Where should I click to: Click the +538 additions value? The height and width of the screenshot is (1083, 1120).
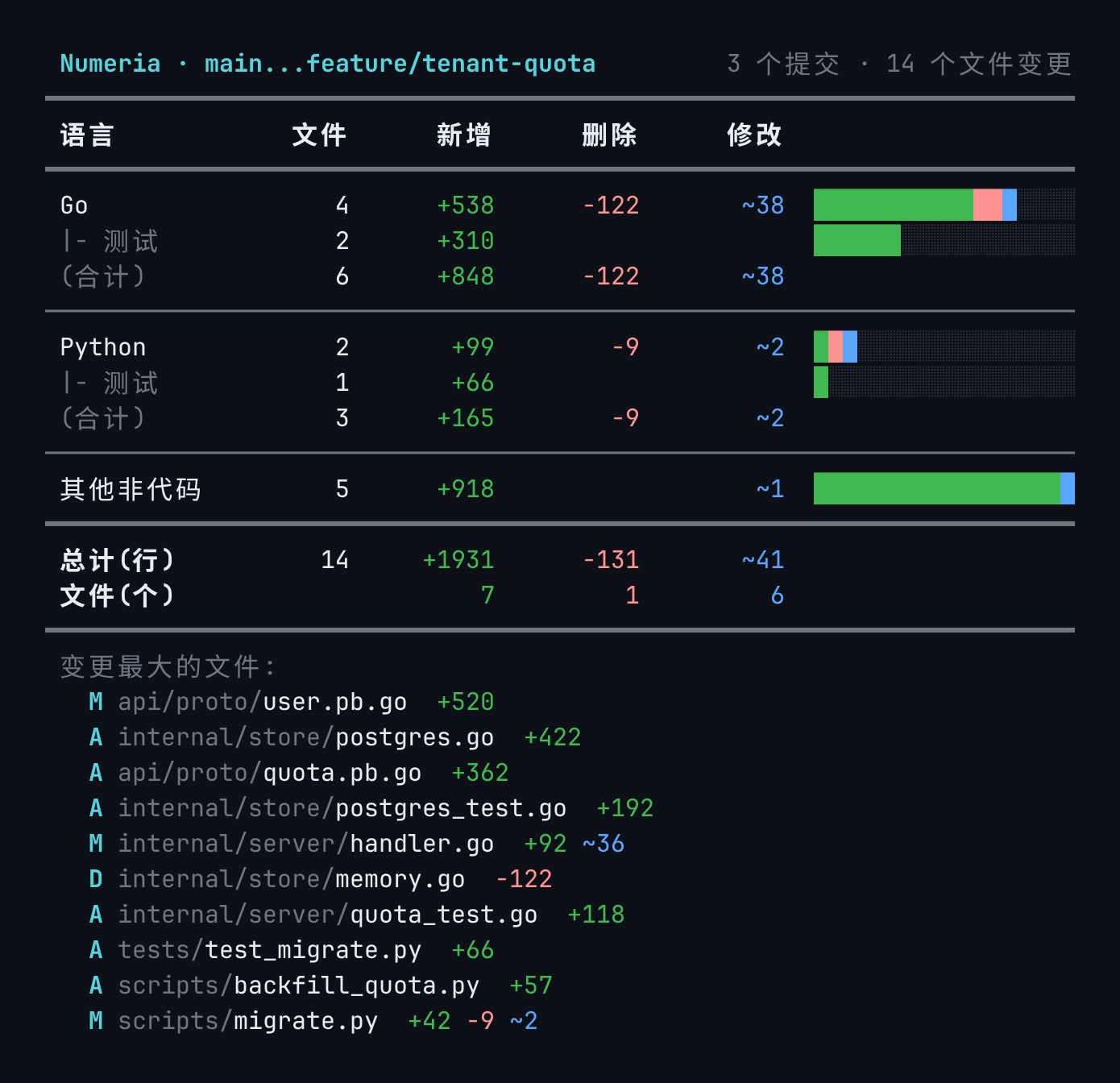[x=466, y=205]
